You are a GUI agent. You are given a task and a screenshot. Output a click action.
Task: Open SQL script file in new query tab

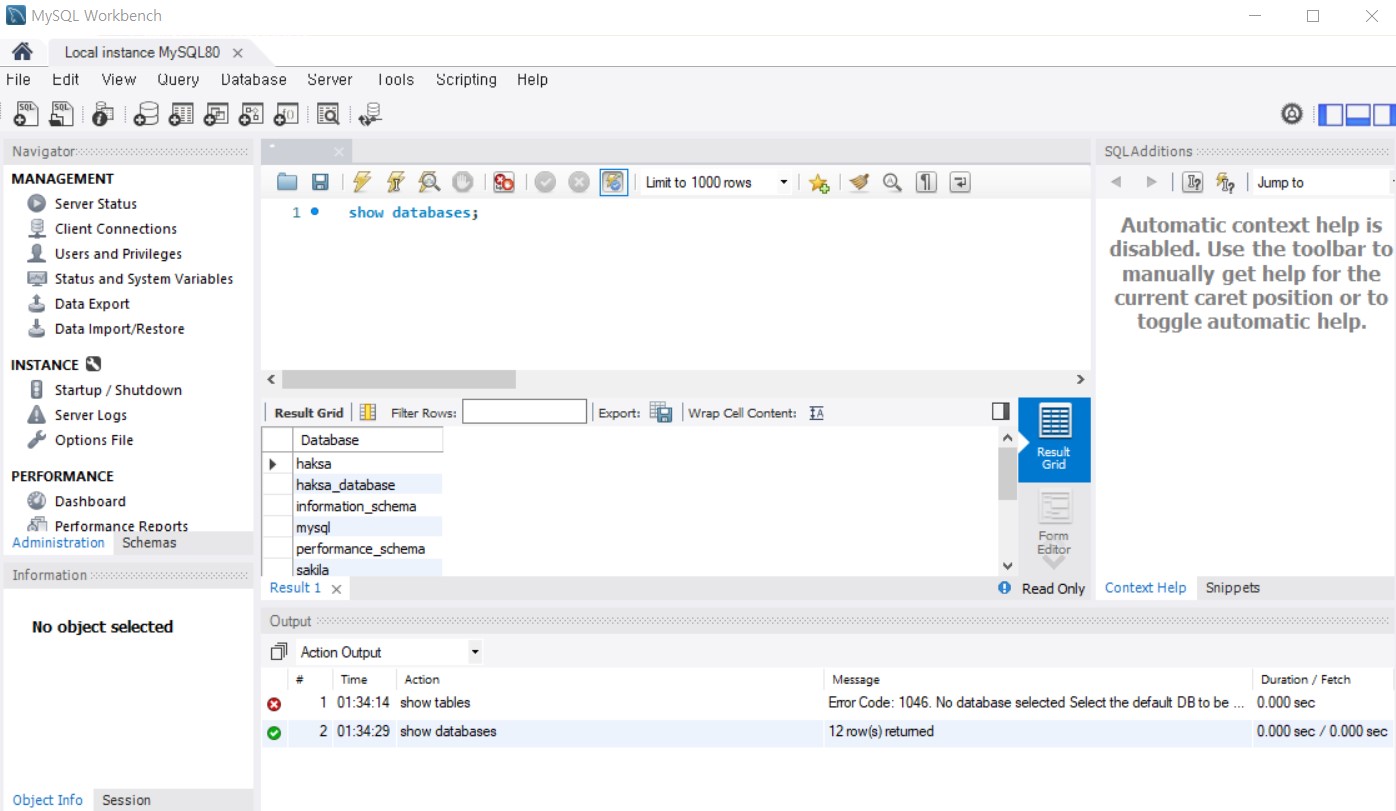click(x=62, y=115)
